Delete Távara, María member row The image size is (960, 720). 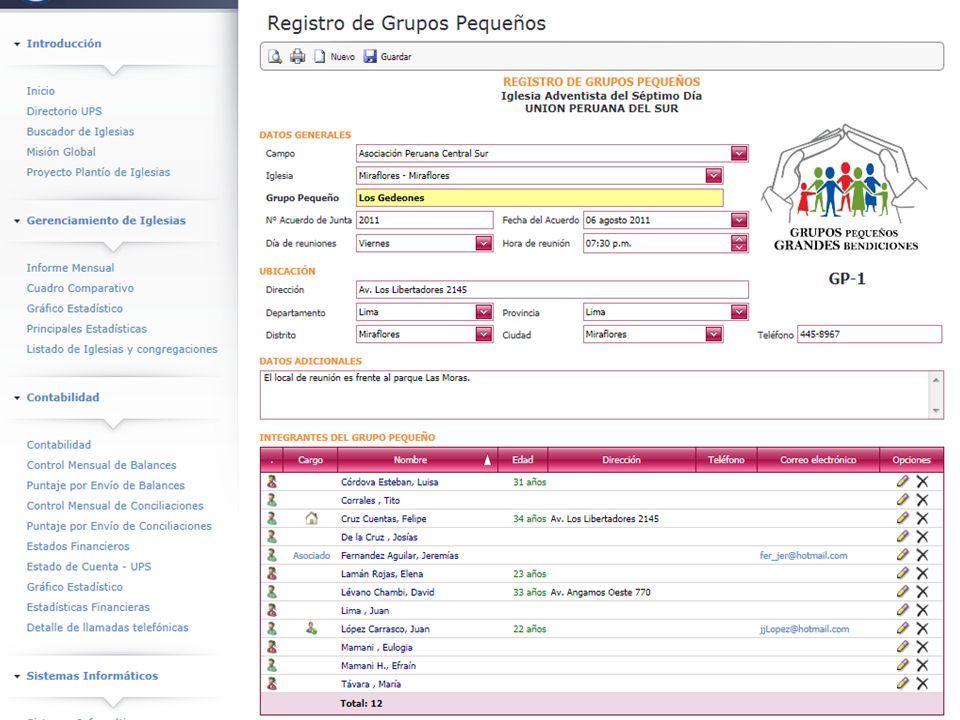pyautogui.click(x=922, y=684)
